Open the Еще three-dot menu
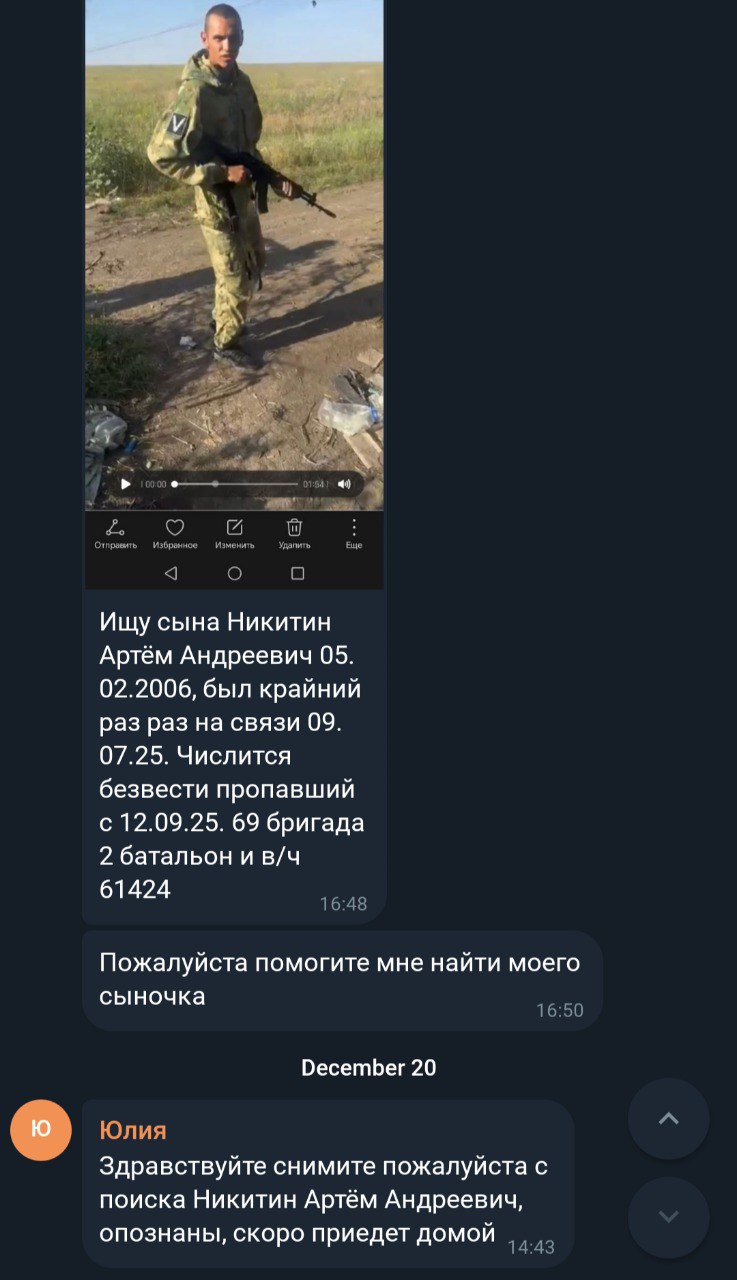737x1280 pixels. pyautogui.click(x=354, y=534)
